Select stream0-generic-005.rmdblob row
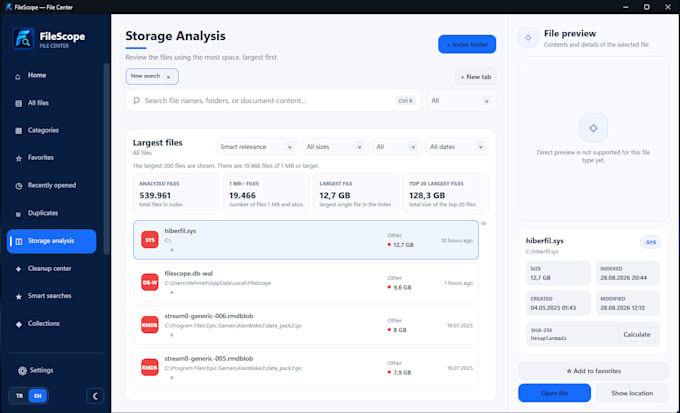This screenshot has width=680, height=413. [x=306, y=367]
